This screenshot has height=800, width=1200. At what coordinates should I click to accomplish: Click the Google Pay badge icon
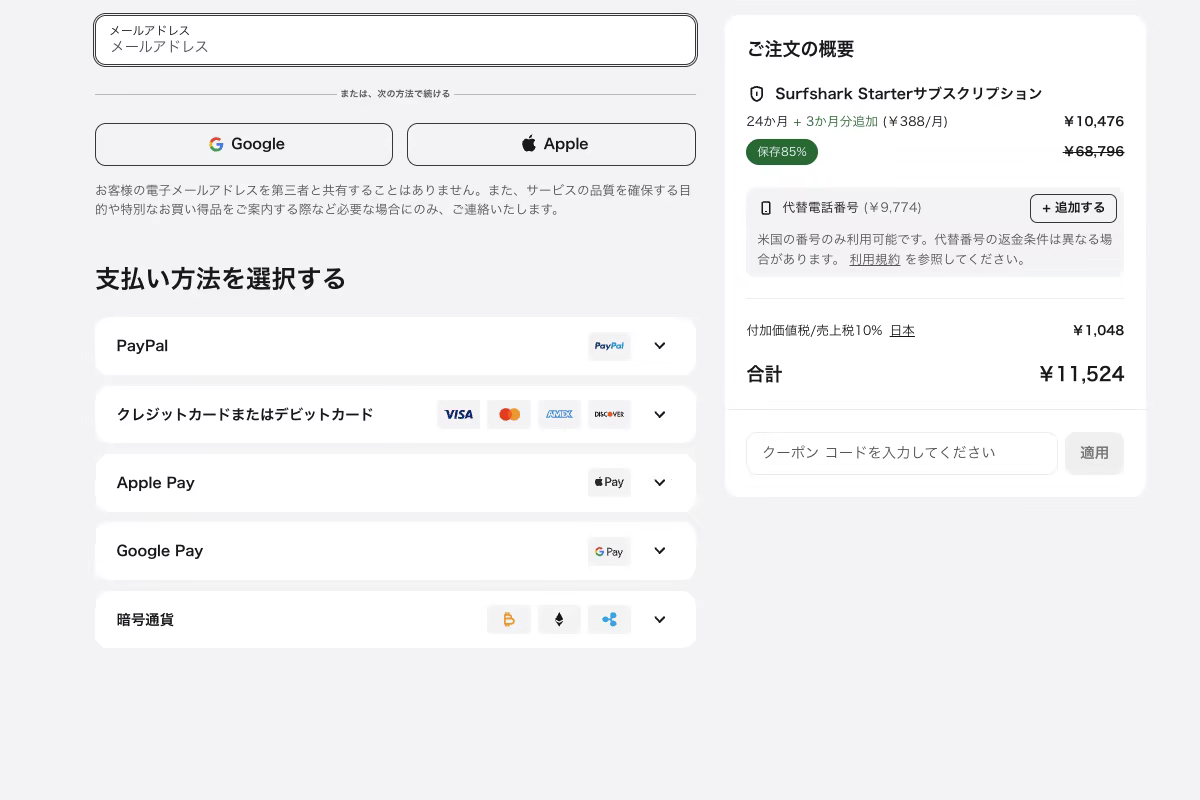point(609,551)
